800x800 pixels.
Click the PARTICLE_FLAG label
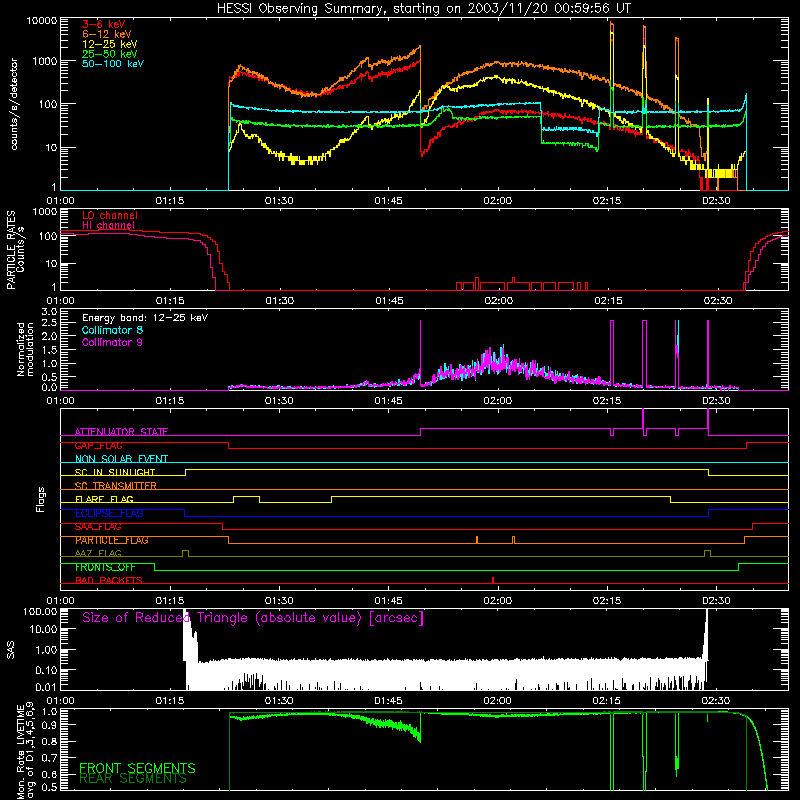pos(112,540)
